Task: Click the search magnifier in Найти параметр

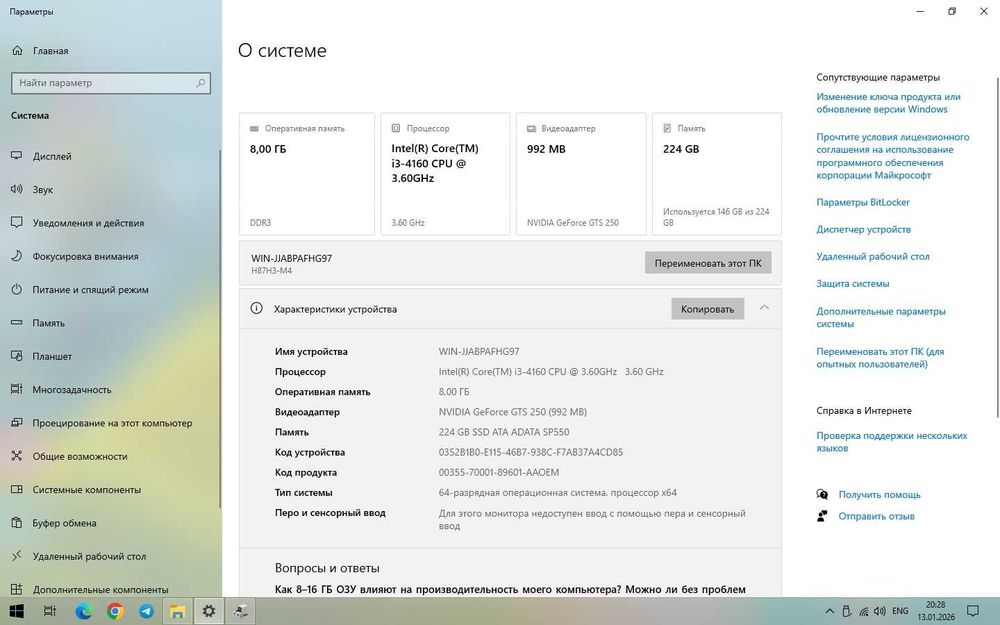Action: (x=200, y=83)
